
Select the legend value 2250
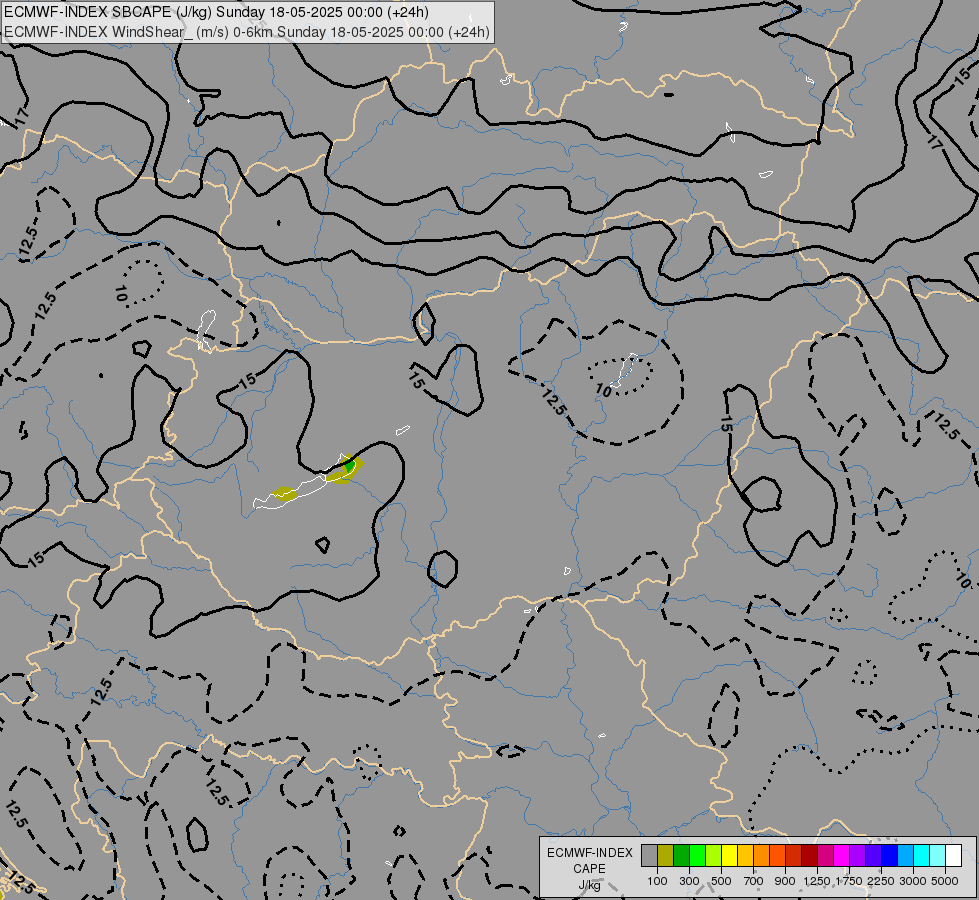click(881, 881)
